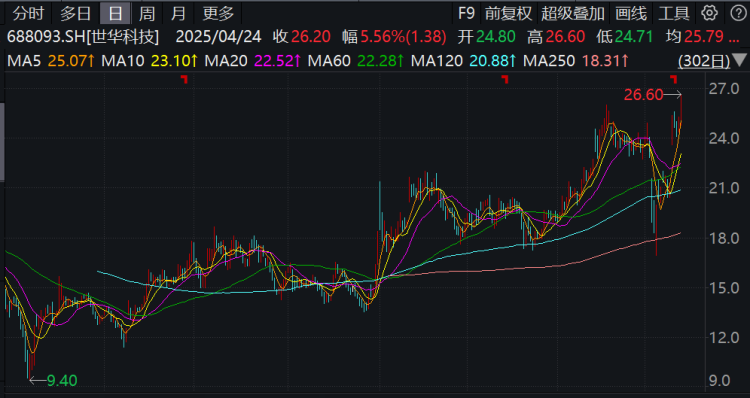
Task: Open the F9 deep data button
Action: [x=466, y=13]
